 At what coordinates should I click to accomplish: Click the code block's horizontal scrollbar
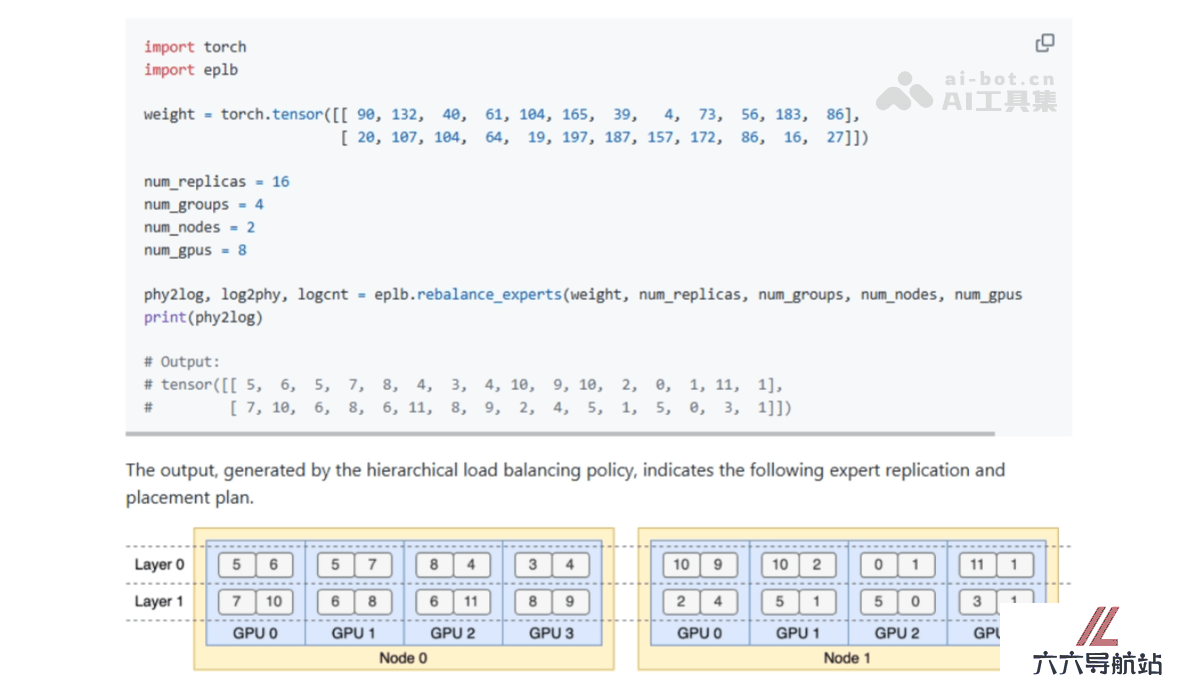tap(560, 433)
